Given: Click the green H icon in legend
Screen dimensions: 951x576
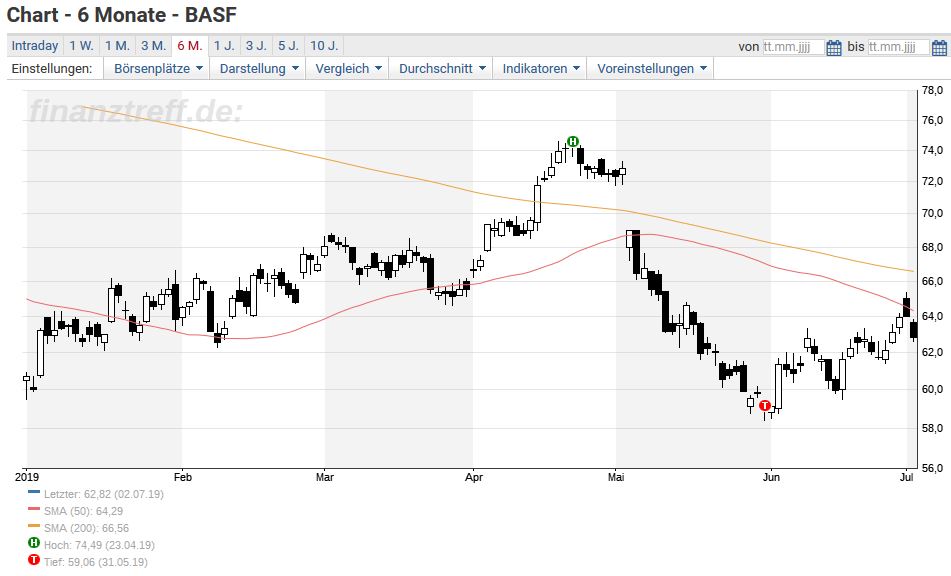Looking at the screenshot, I should 34,544.
